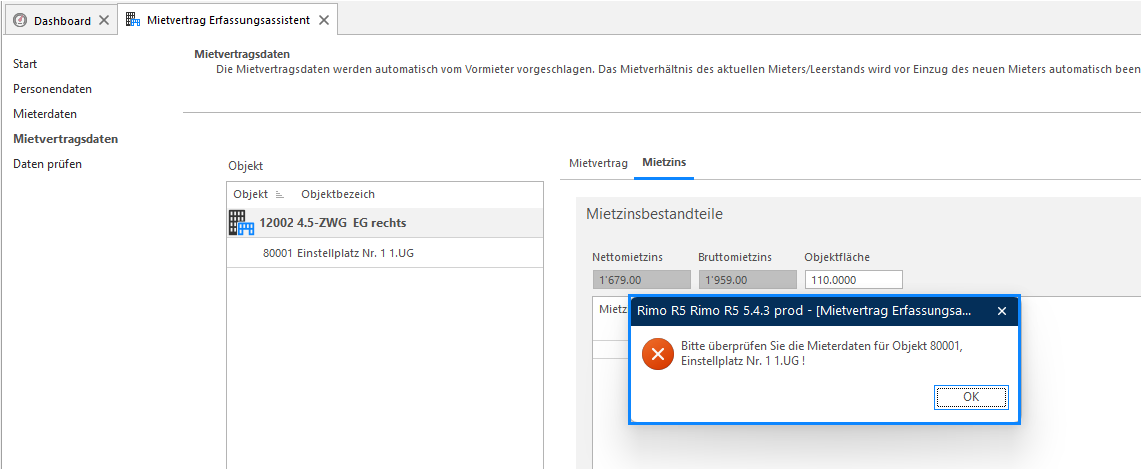This screenshot has height=469, width=1141.
Task: Click the bold Mietvertragsdaten page heading
Action: point(242,54)
